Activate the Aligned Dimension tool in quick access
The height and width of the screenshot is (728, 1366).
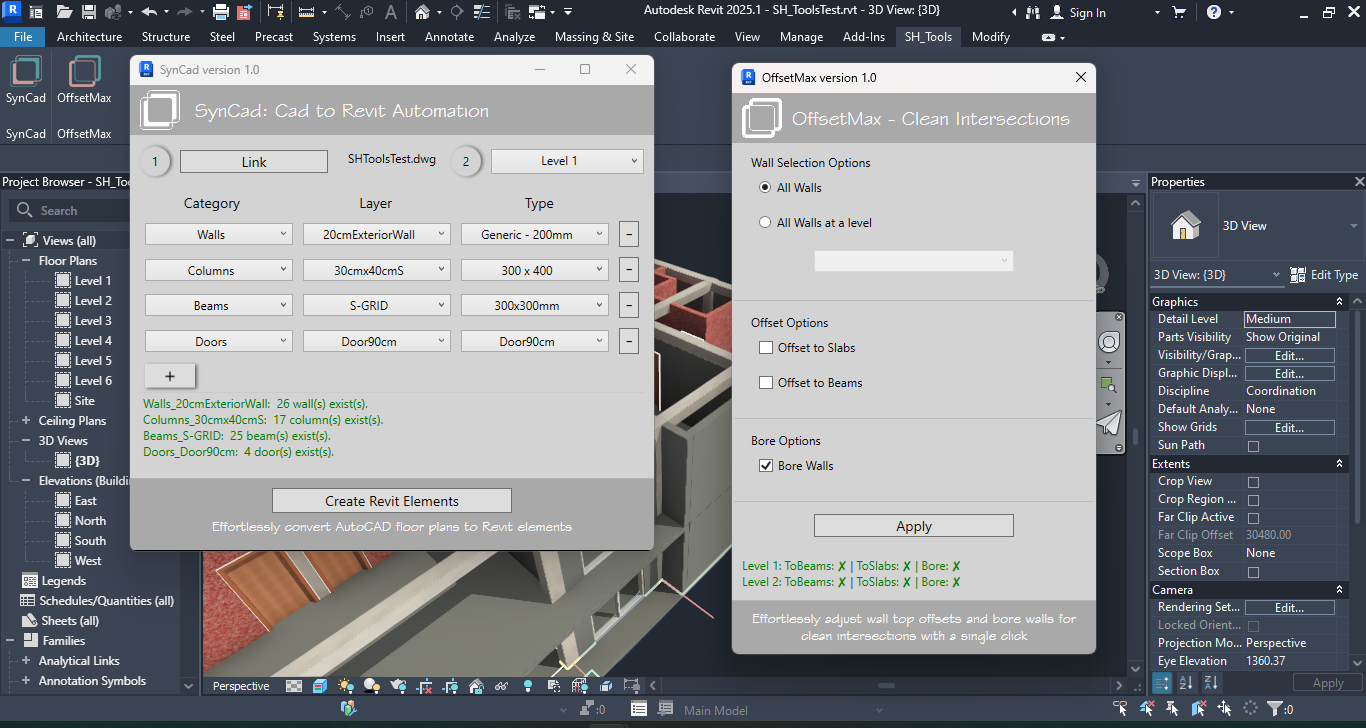coord(343,12)
